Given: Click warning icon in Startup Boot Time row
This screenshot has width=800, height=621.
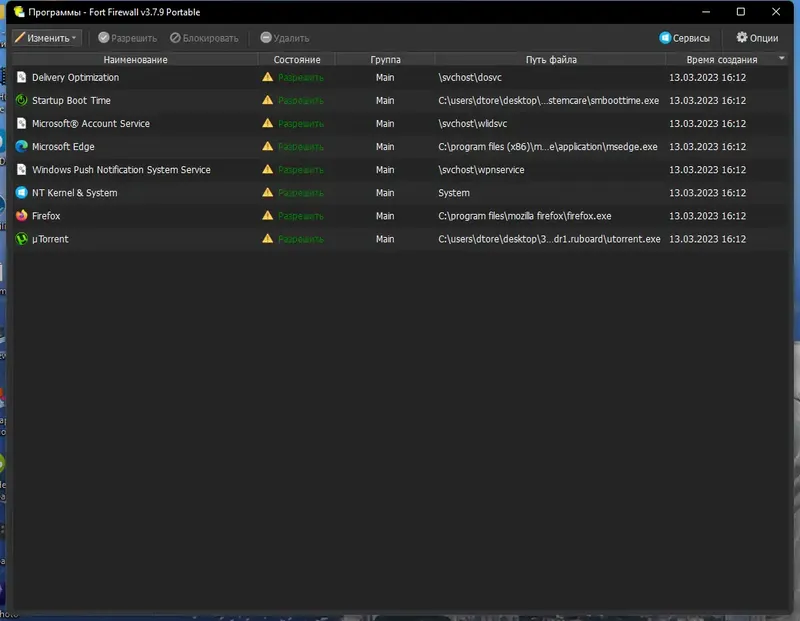Looking at the screenshot, I should click(x=267, y=100).
